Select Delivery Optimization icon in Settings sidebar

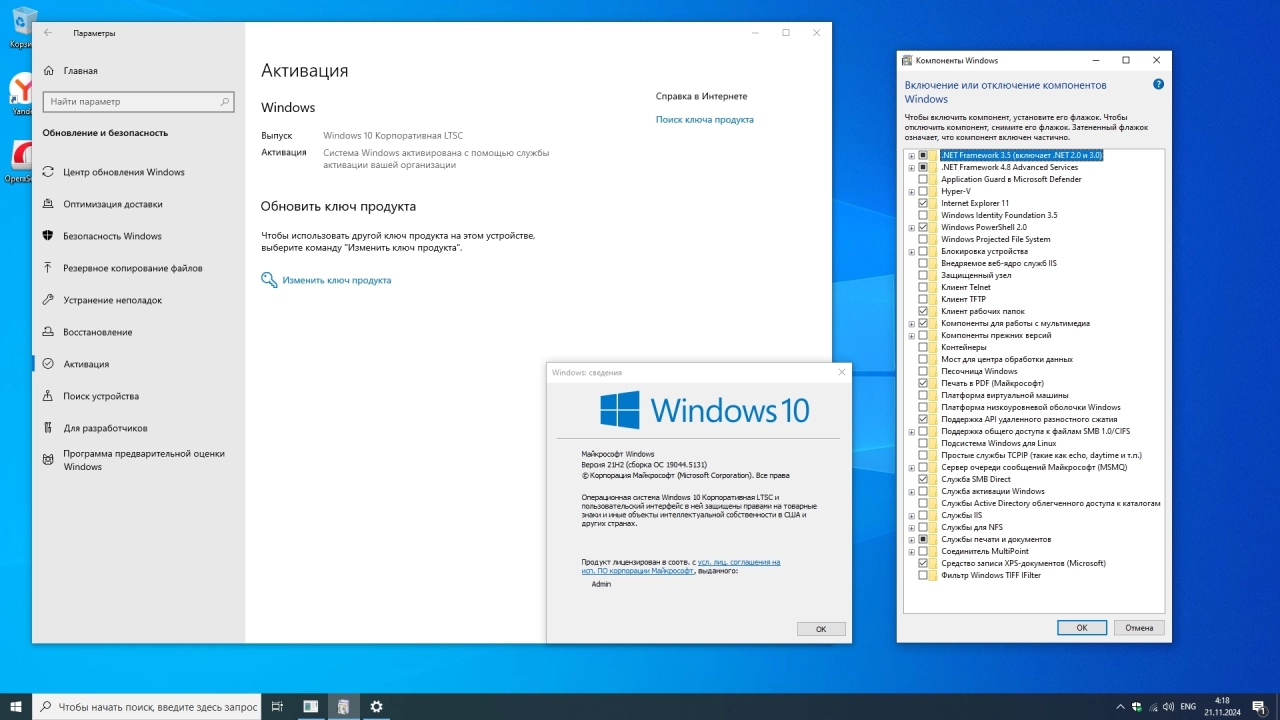tap(48, 204)
